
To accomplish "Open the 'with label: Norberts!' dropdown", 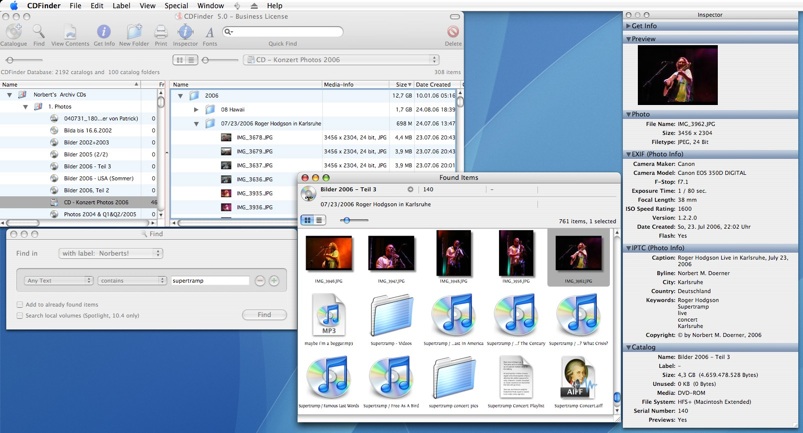I will pos(111,253).
